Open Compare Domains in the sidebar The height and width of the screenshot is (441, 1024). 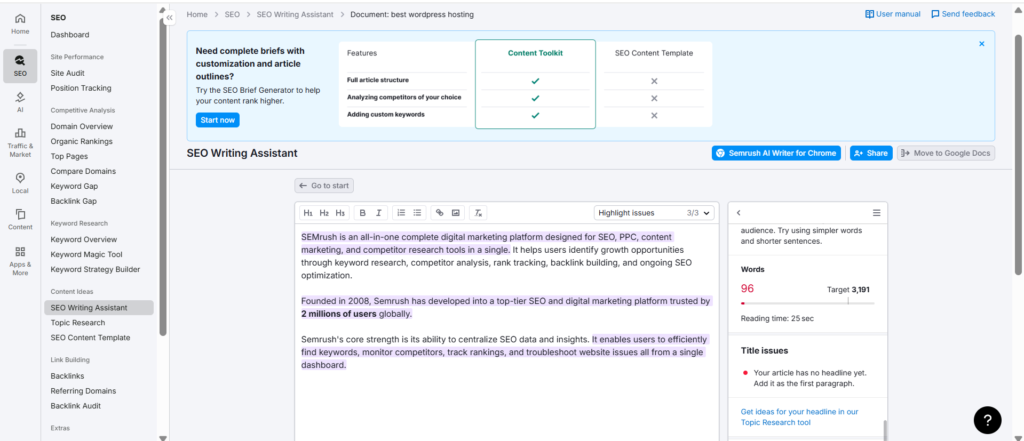pos(83,172)
